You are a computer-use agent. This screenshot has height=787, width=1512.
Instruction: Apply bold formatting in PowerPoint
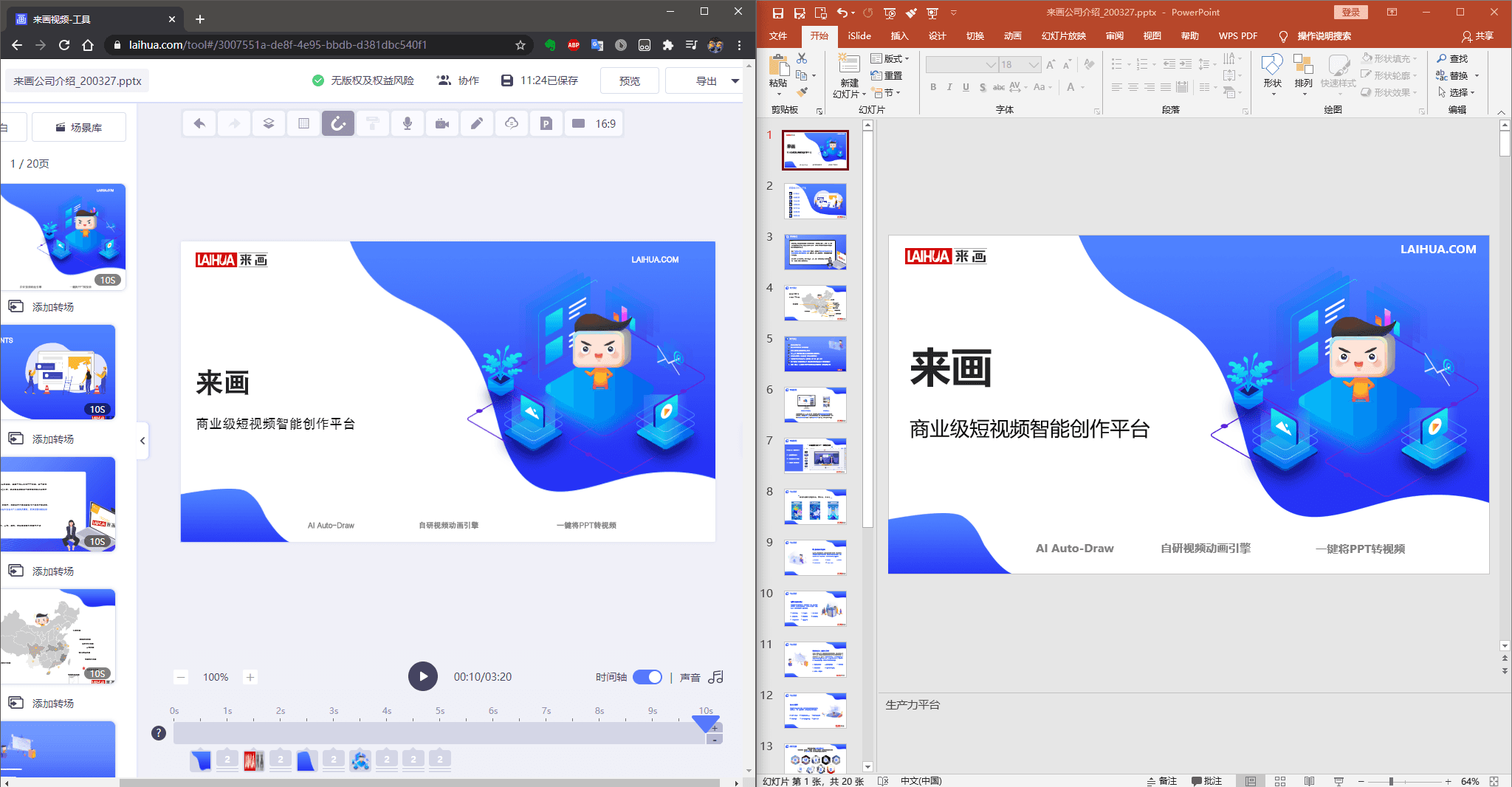933,87
